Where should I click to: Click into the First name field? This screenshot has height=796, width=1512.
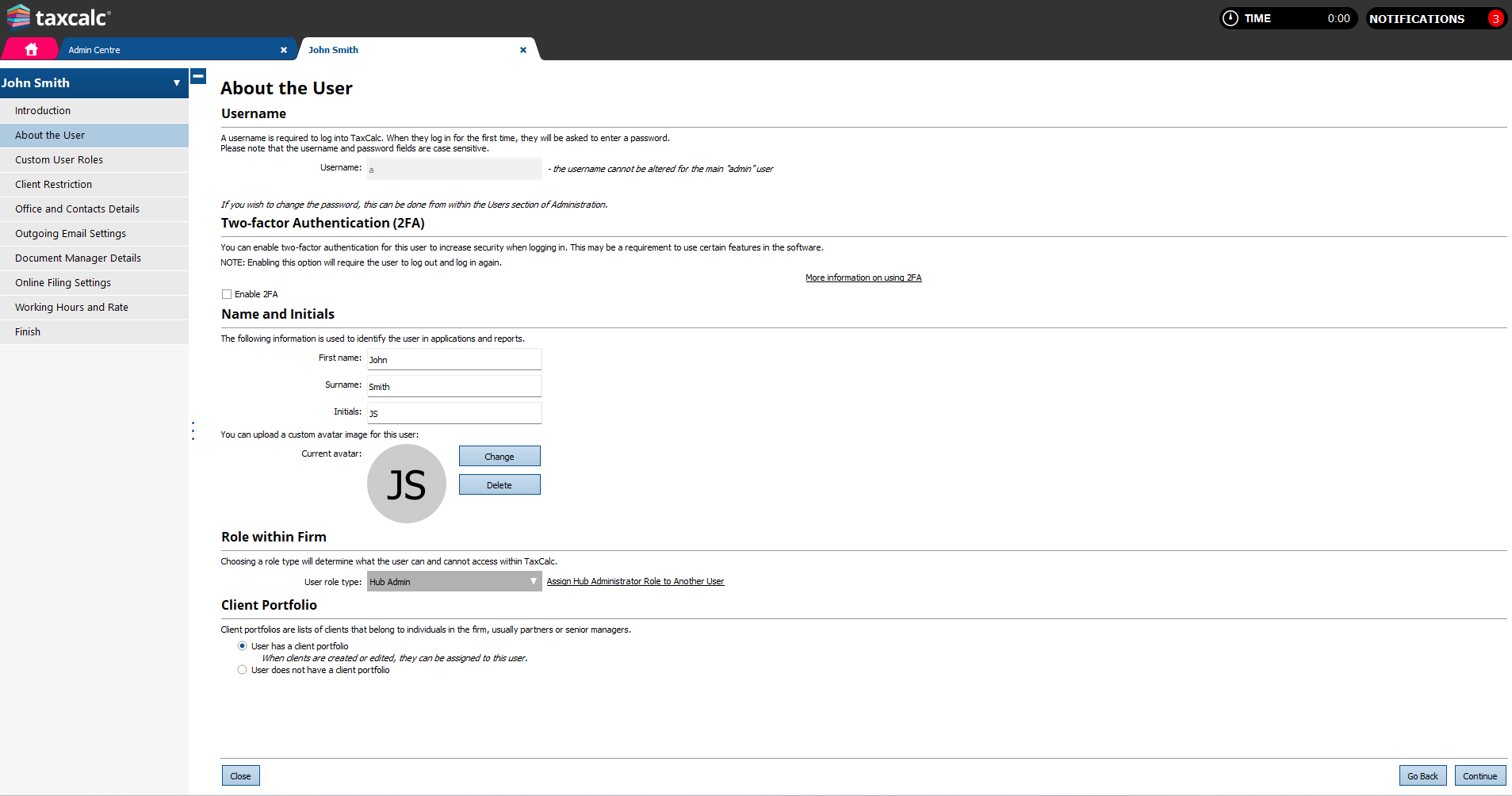454,359
